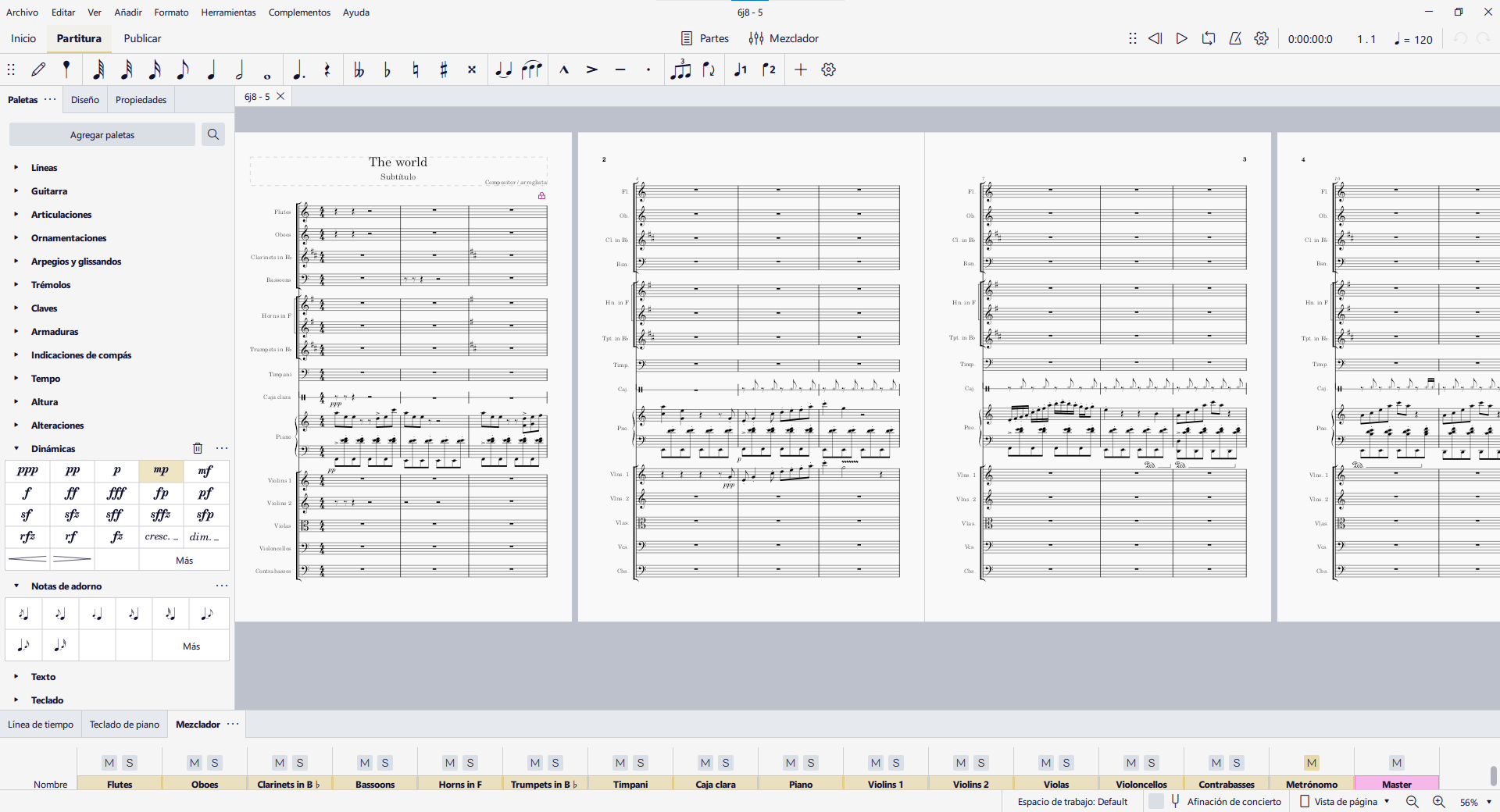Expand the Líneas palette
The width and height of the screenshot is (1500, 812).
point(16,167)
